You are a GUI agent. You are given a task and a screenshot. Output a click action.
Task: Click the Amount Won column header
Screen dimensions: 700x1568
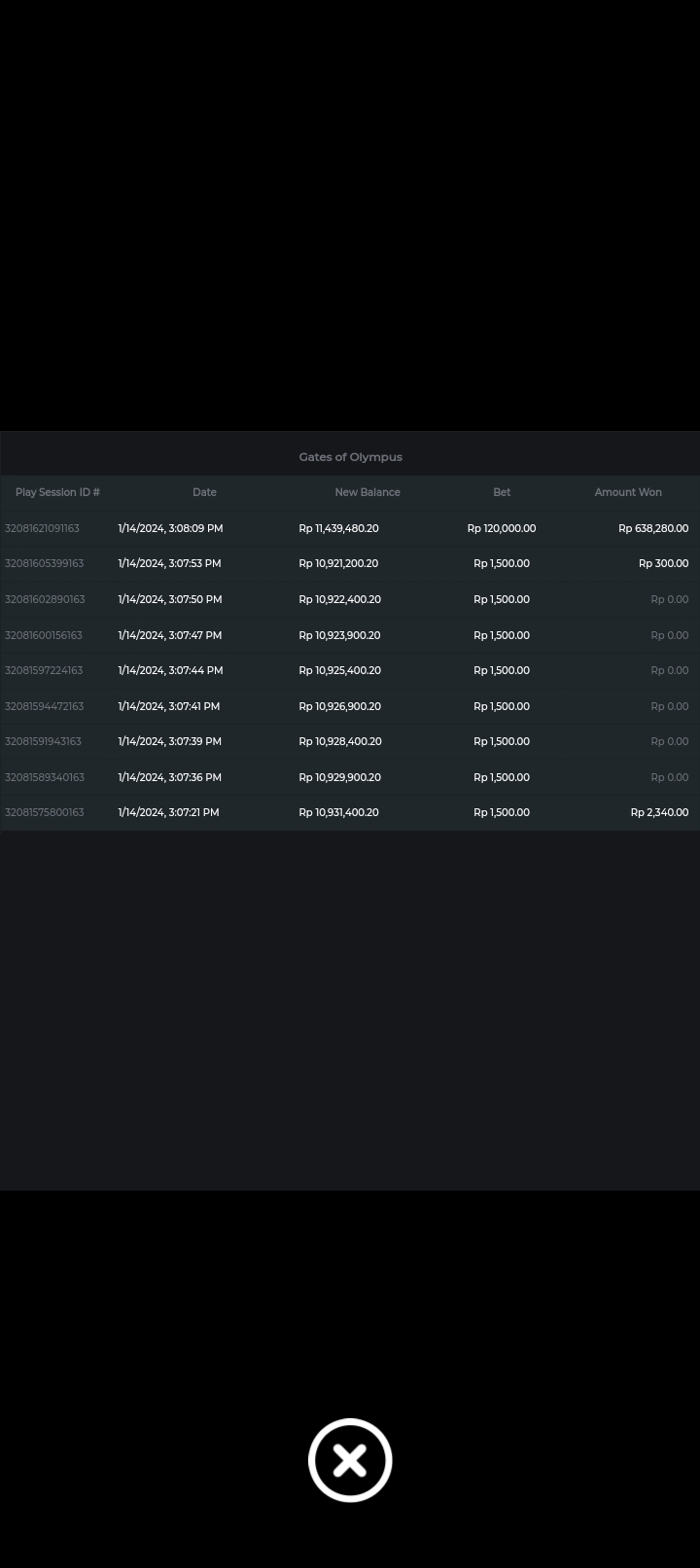tap(628, 492)
